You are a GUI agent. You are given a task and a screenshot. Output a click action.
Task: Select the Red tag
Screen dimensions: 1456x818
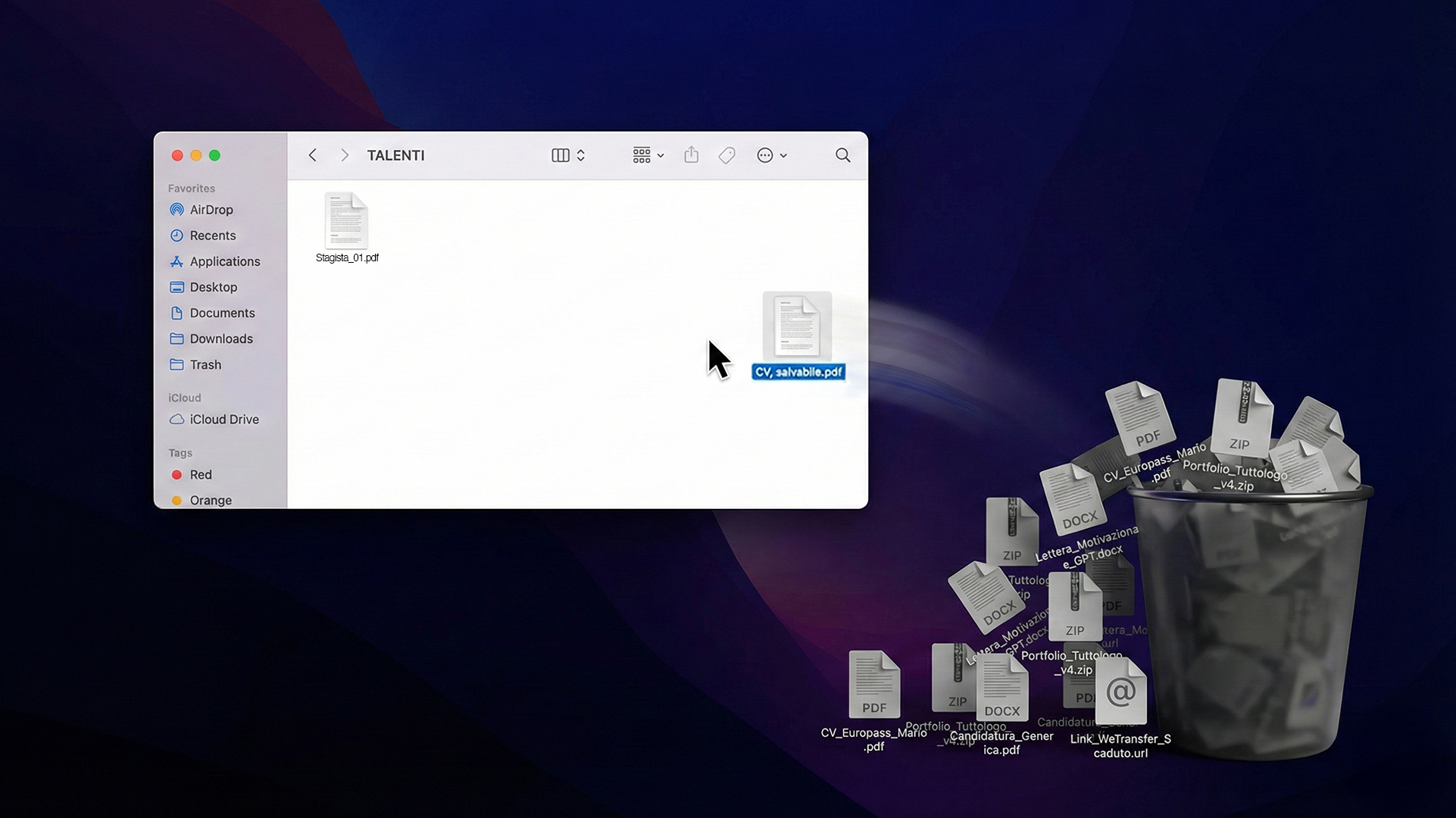(x=200, y=475)
